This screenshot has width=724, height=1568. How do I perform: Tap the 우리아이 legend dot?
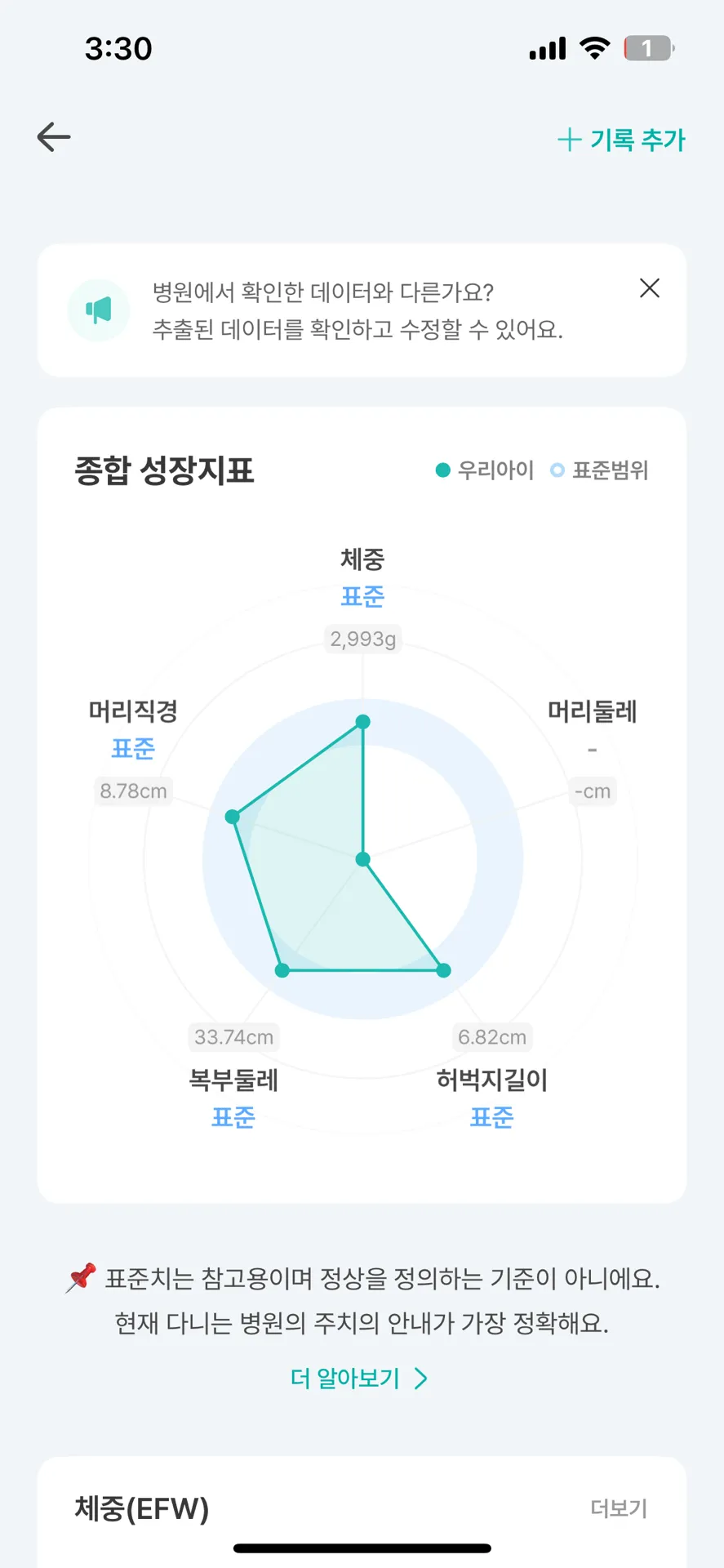(443, 470)
